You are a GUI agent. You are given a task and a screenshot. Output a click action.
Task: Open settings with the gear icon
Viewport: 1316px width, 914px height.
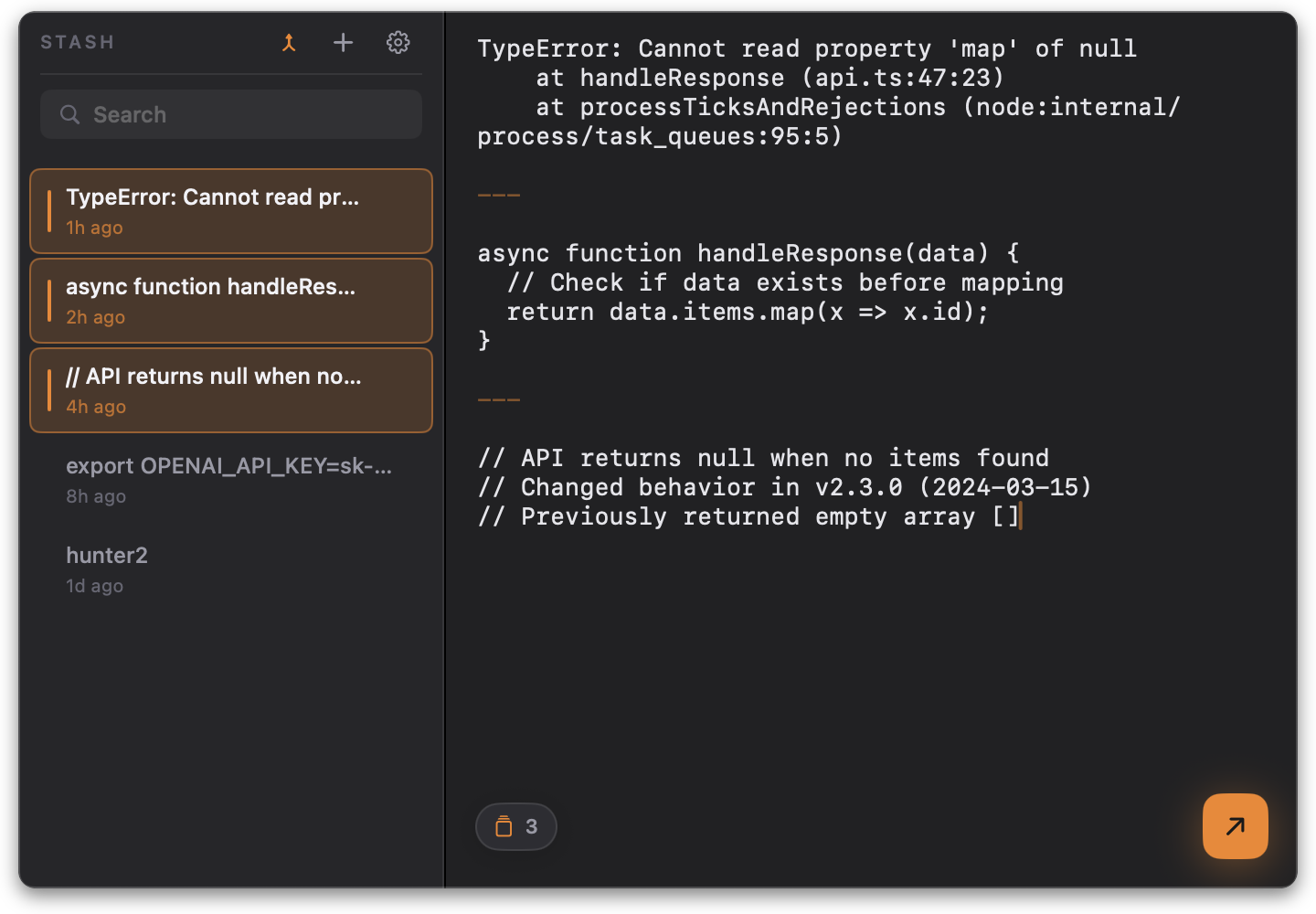pos(398,42)
